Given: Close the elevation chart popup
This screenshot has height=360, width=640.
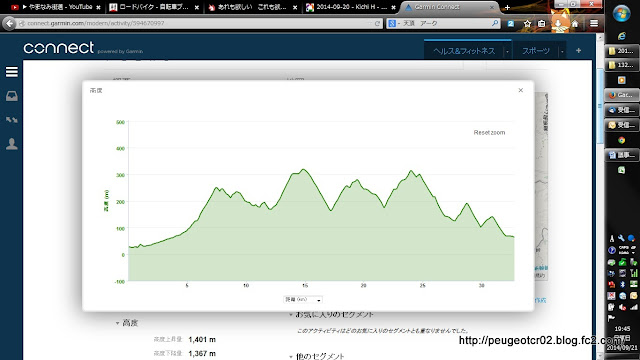Looking at the screenshot, I should point(520,90).
